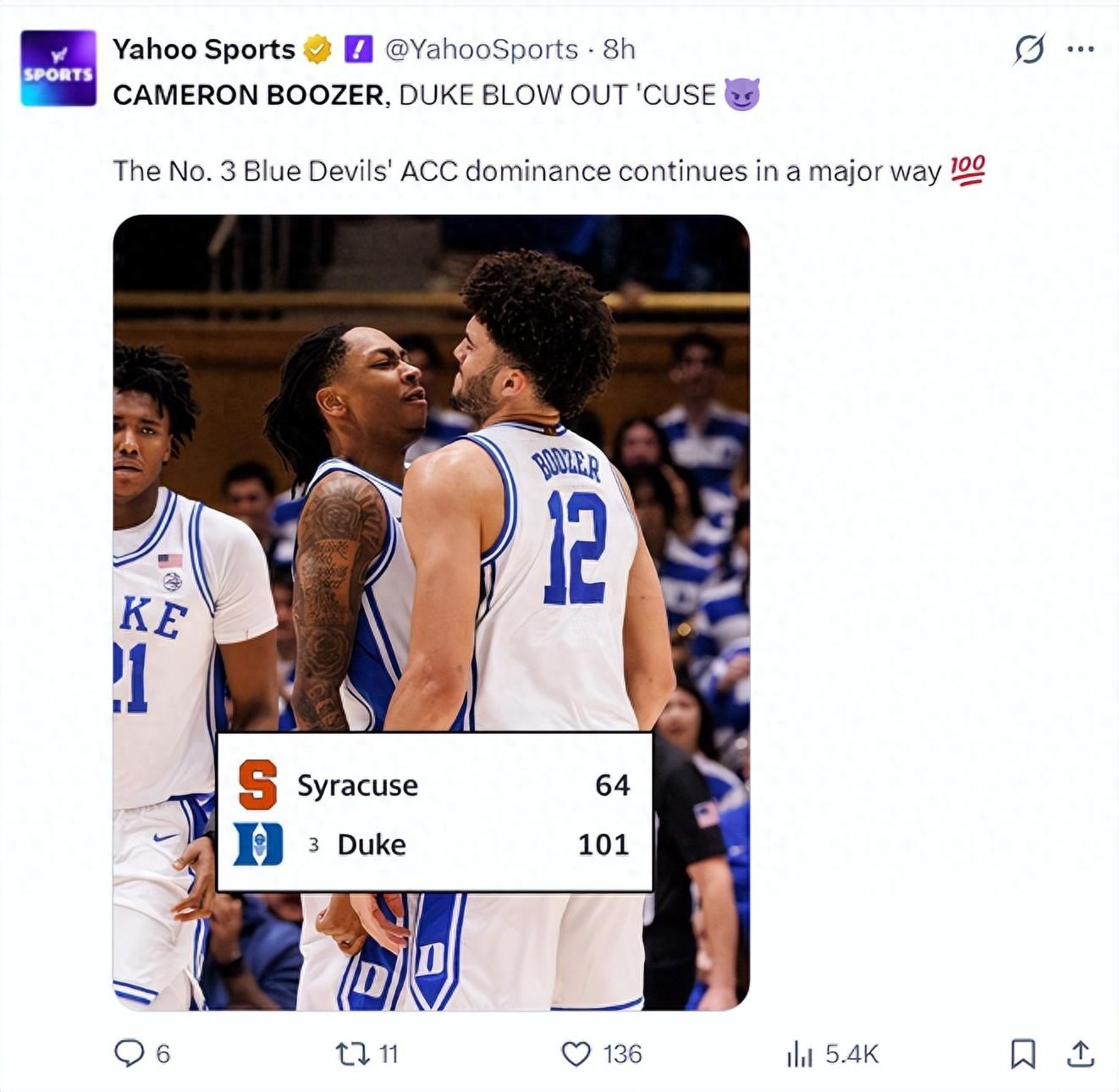The height and width of the screenshot is (1092, 1119).
Task: Click the Syracuse orange S logo
Action: tap(257, 785)
